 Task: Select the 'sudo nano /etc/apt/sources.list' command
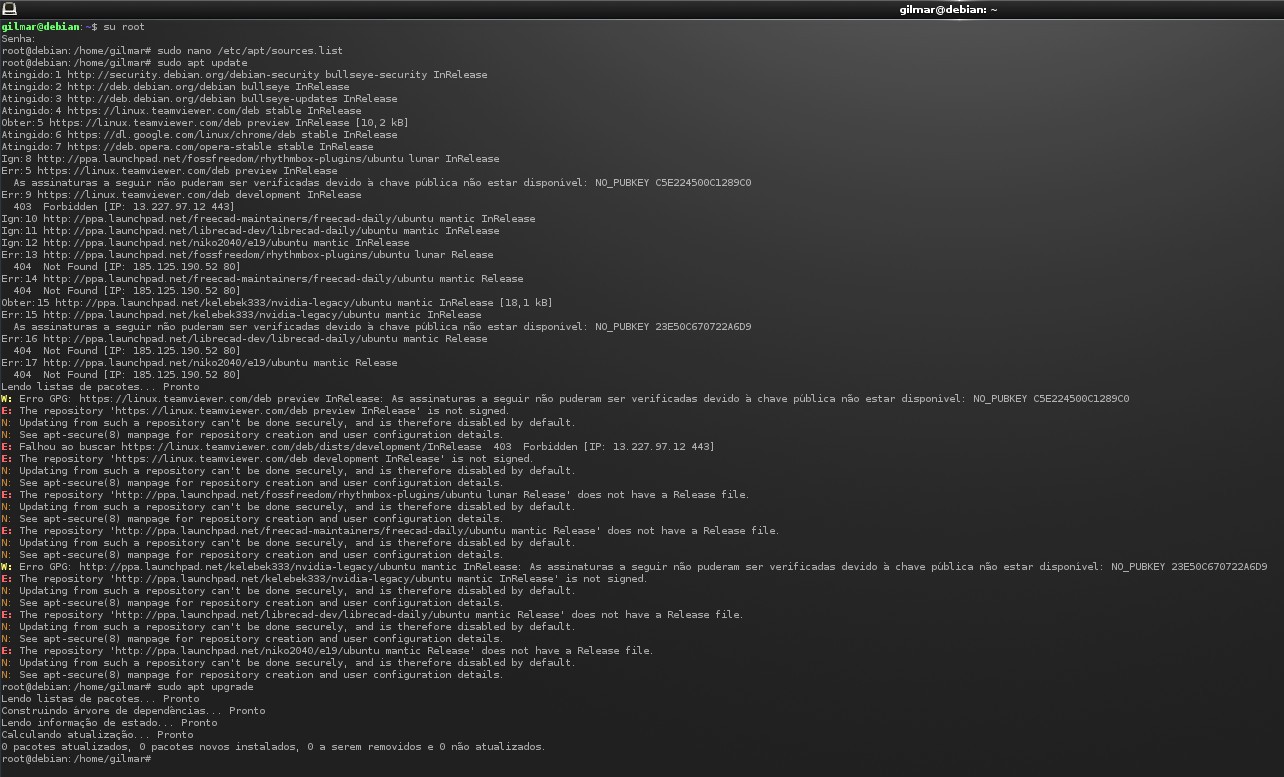tap(250, 50)
